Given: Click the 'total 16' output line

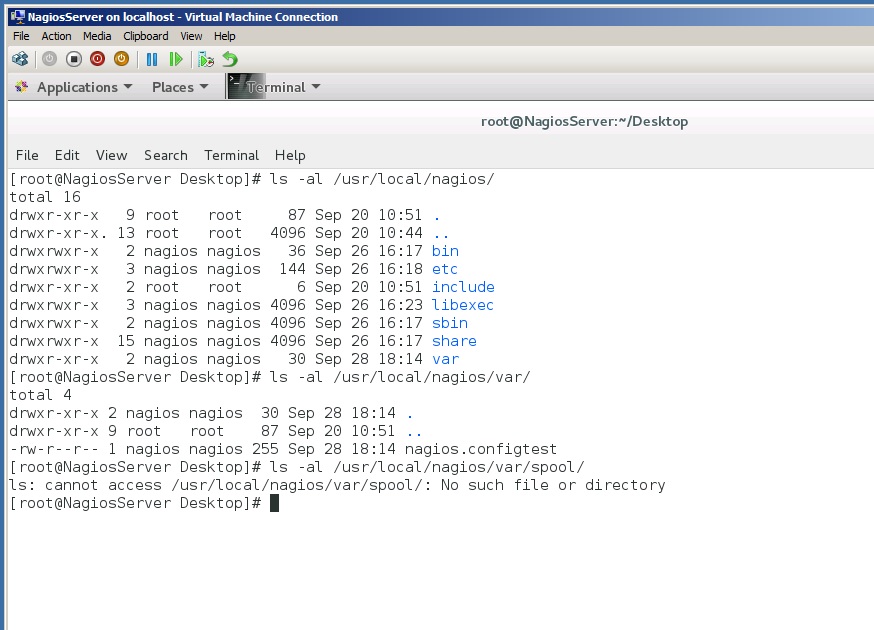Looking at the screenshot, I should (x=45, y=197).
